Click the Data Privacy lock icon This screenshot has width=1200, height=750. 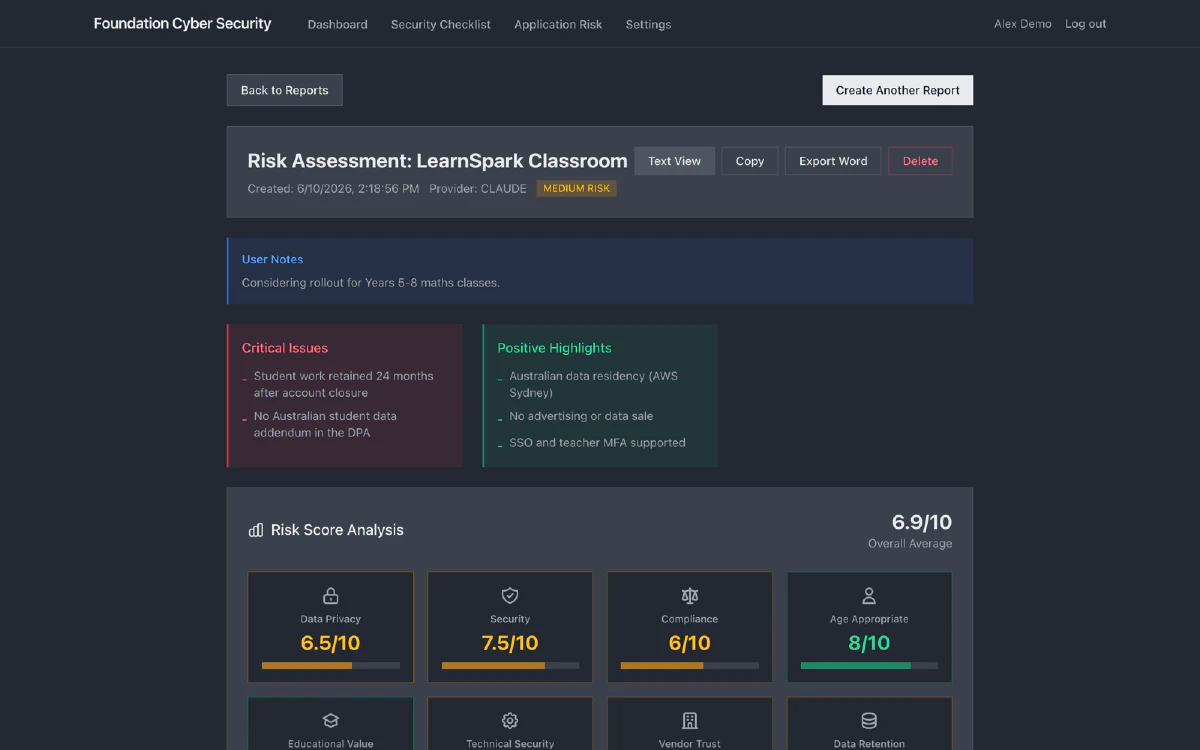click(x=330, y=596)
